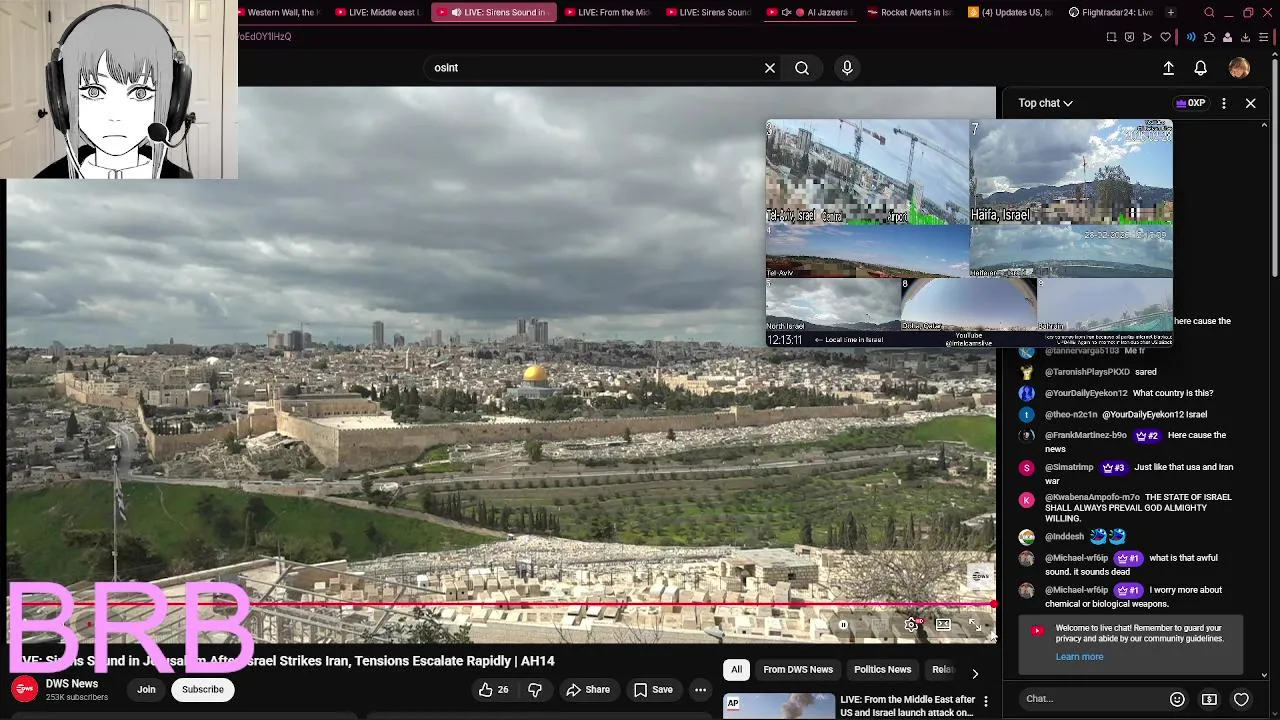Join the DWS News channel membership
This screenshot has width=1280, height=720.
point(146,689)
